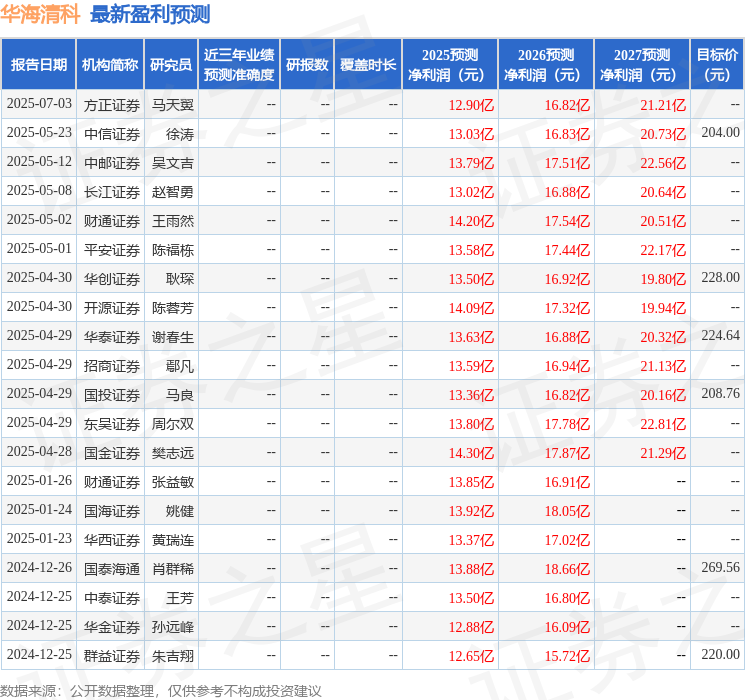Select analyst name 鄢凡
This screenshot has height=700, width=745.
[180, 366]
